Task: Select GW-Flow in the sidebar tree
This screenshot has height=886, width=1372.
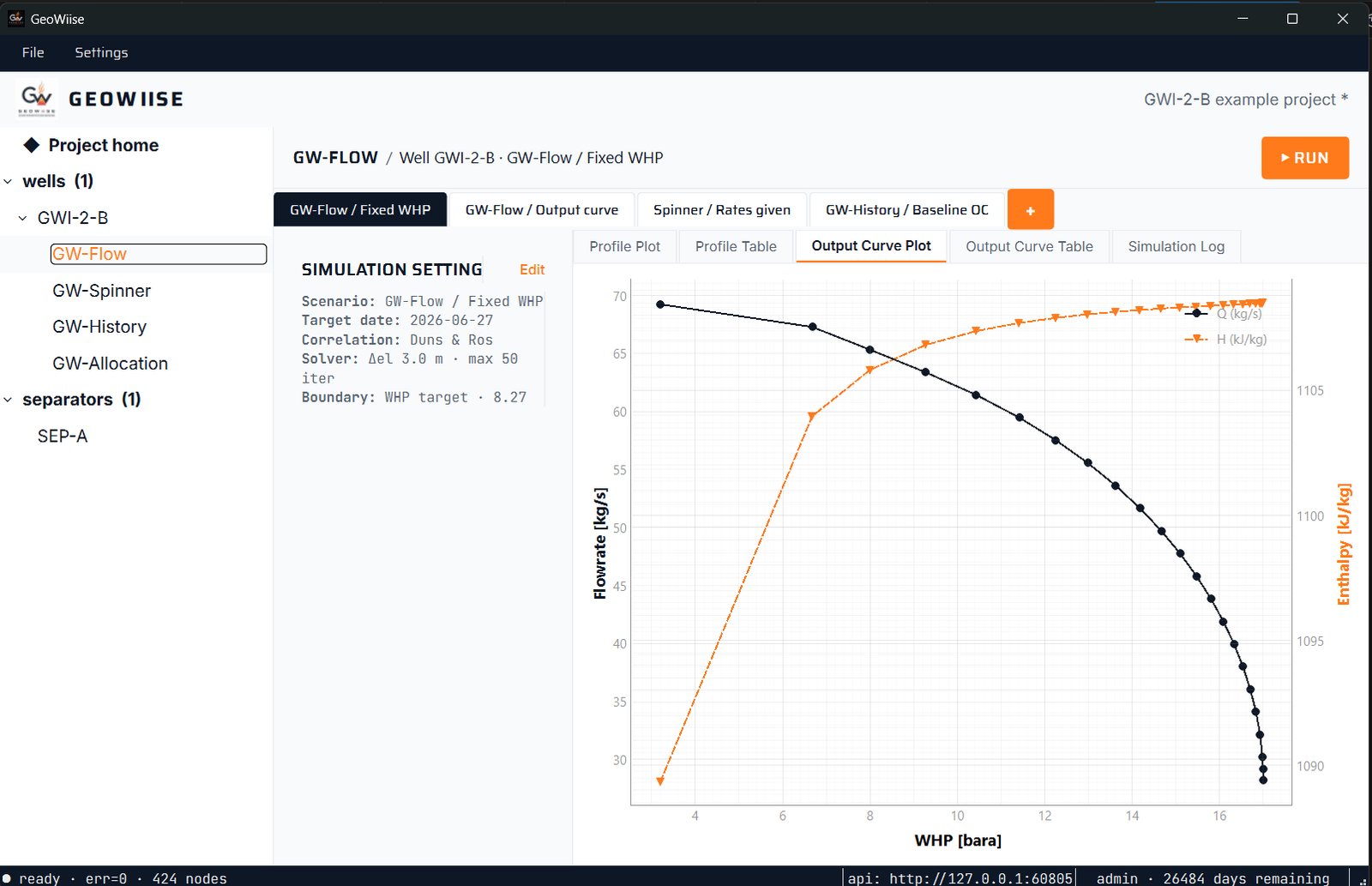Action: pyautogui.click(x=159, y=254)
